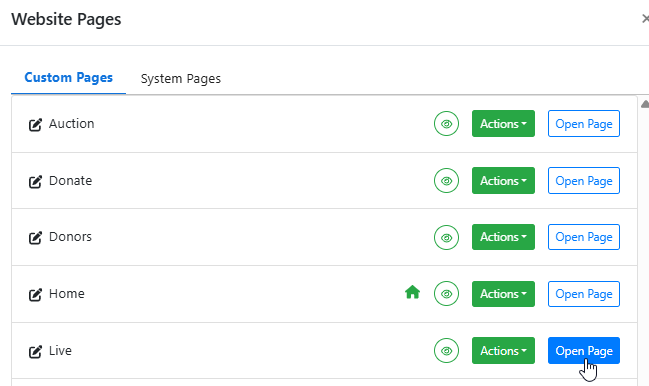Click the edit pencil icon beside Auction
The width and height of the screenshot is (649, 386).
35,124
